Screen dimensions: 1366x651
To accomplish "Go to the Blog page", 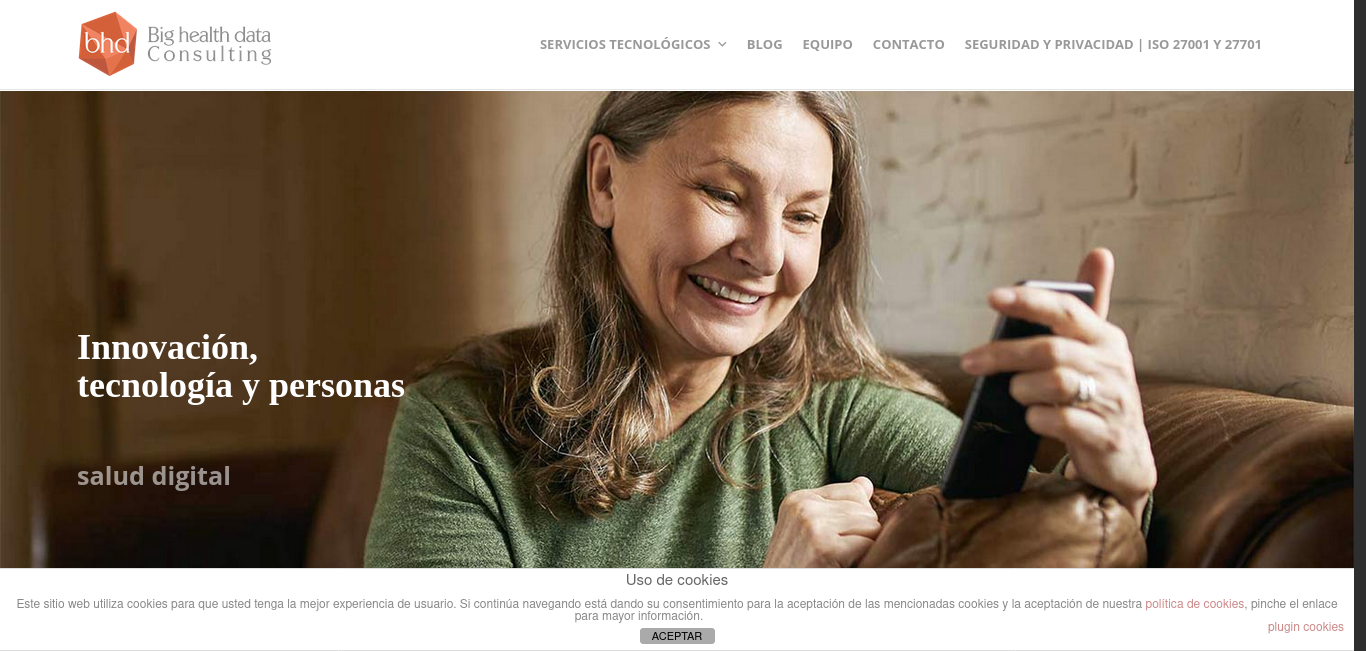I will click(x=764, y=45).
